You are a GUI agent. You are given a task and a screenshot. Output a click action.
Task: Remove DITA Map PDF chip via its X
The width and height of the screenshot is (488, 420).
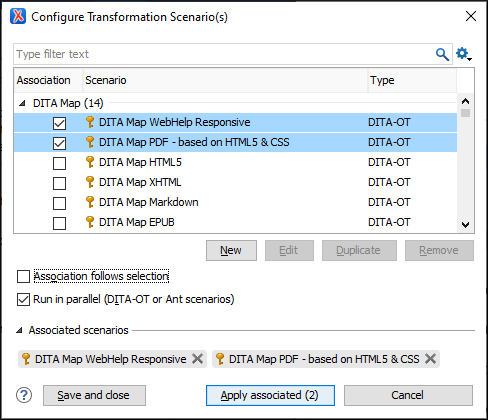430,359
